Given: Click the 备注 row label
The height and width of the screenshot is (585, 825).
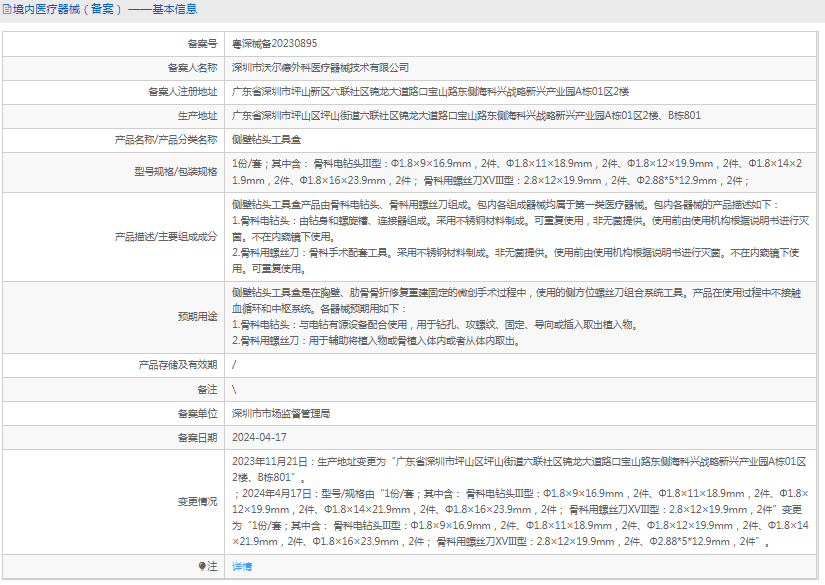Looking at the screenshot, I should point(207,389).
